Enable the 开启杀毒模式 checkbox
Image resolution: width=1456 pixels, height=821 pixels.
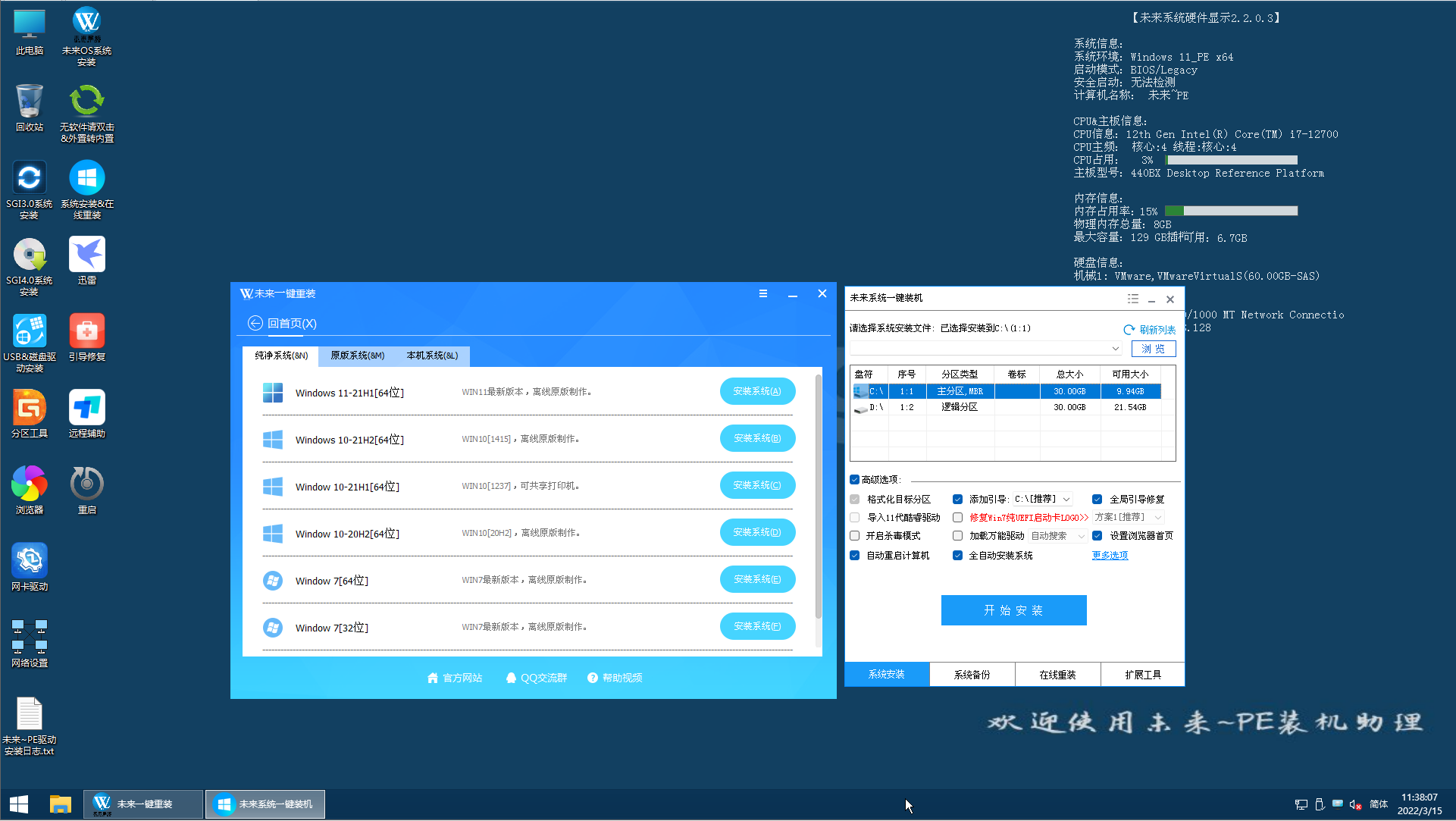point(854,536)
